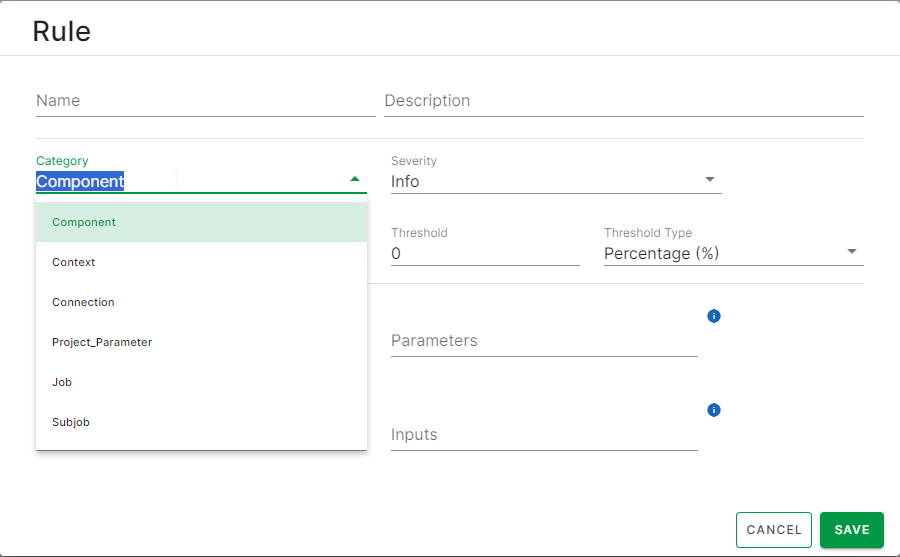The image size is (900, 557).
Task: Collapse the Category dropdown using its arrow
Action: pyautogui.click(x=354, y=180)
